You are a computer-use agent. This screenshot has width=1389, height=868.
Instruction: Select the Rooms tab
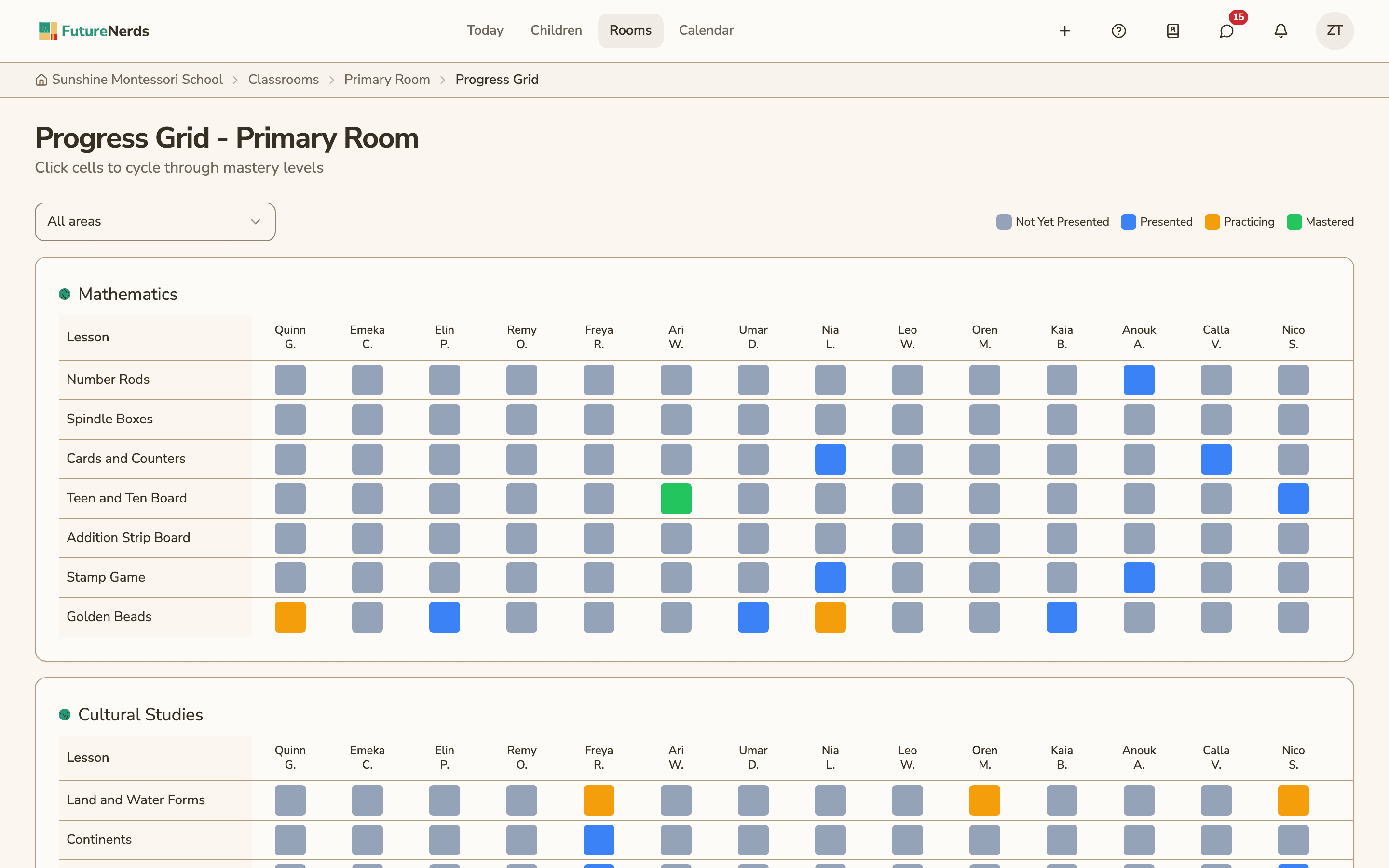[630, 30]
